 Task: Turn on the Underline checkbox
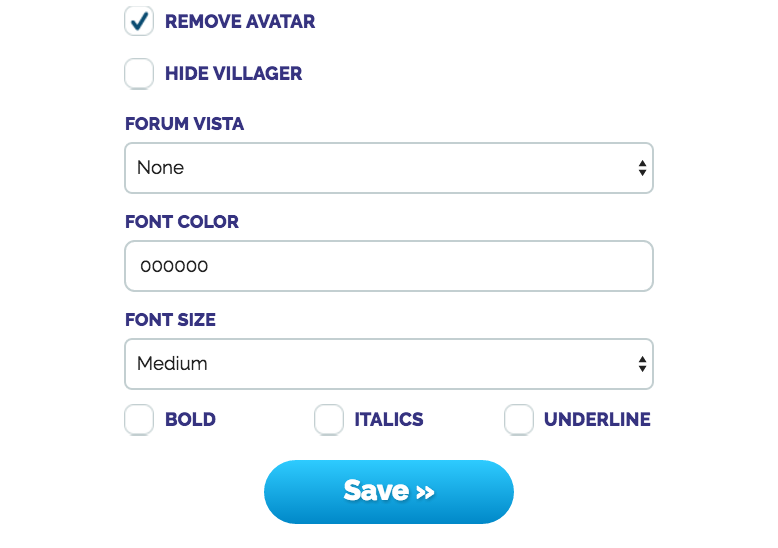(x=519, y=420)
